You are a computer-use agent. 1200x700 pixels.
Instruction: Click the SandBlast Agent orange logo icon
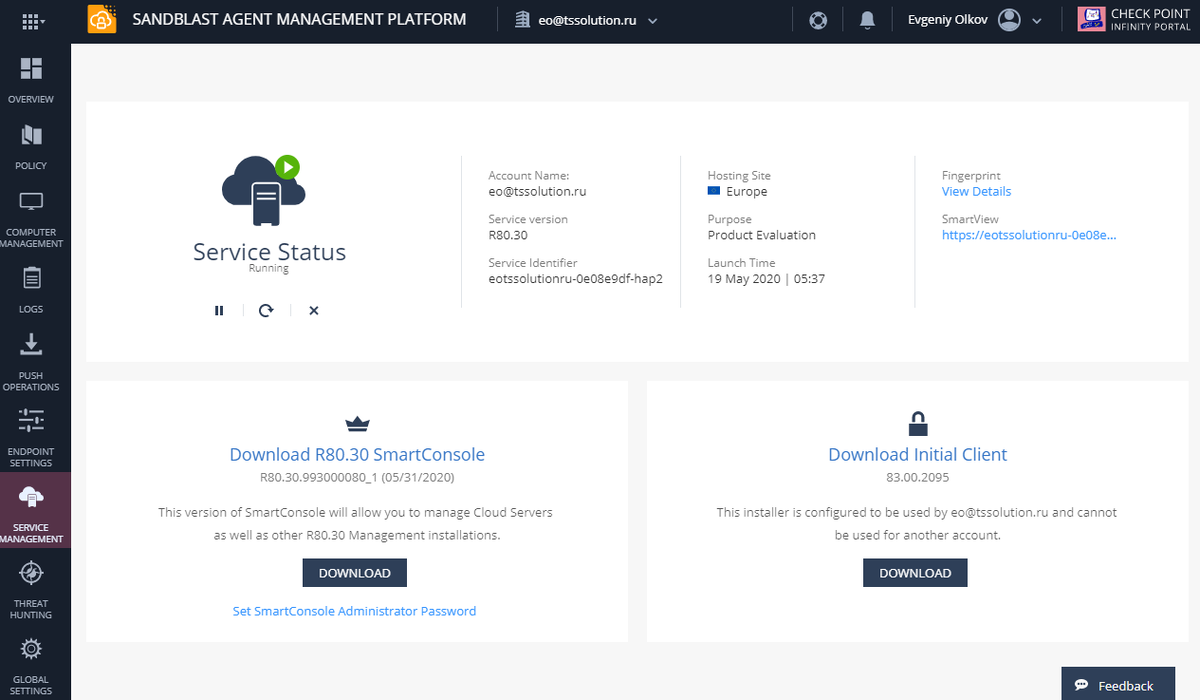pos(102,20)
